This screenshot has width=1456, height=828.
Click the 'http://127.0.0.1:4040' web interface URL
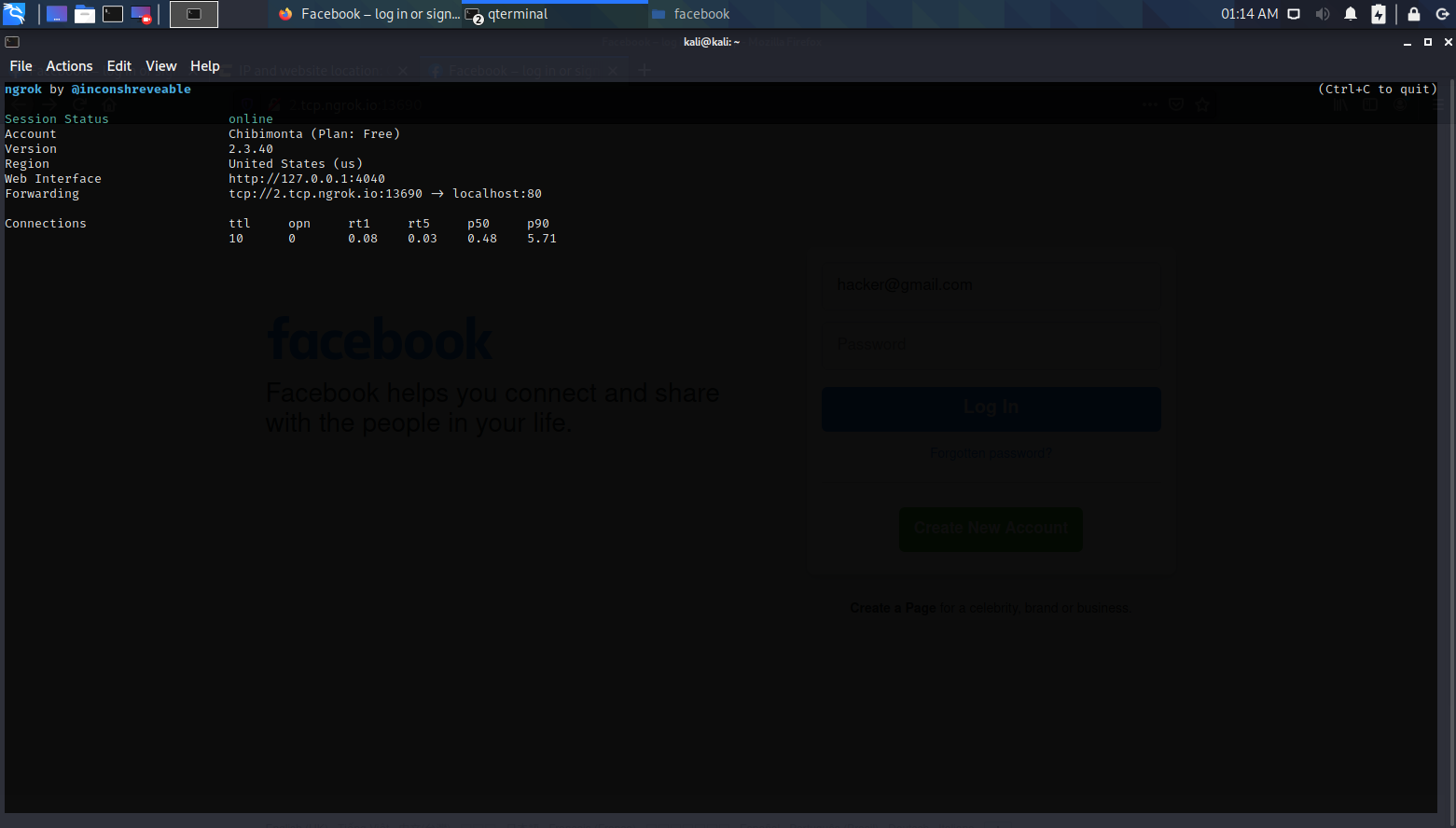tap(307, 179)
